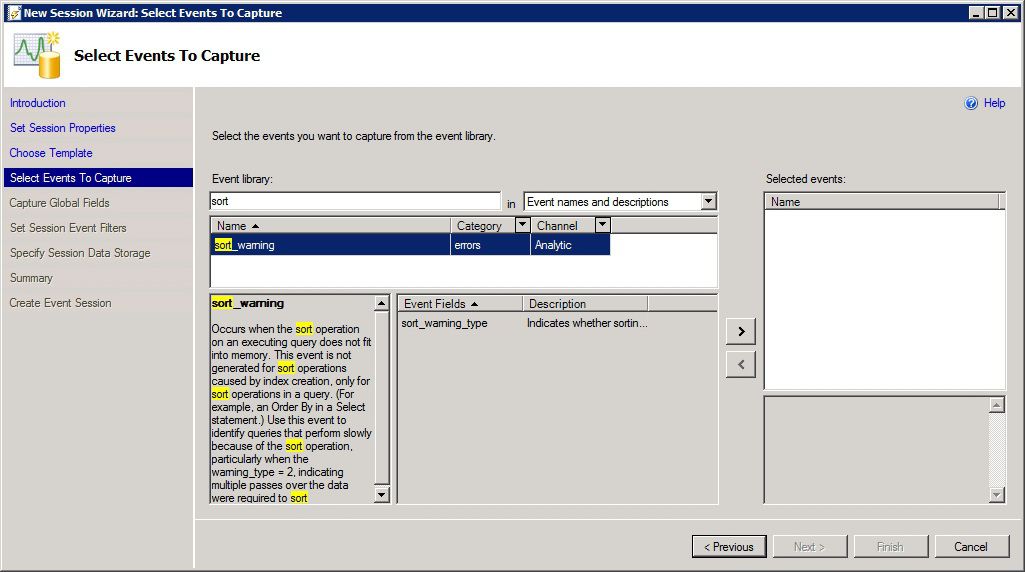This screenshot has height=572, width=1025.
Task: Click the Name column sort header in the event library
Action: [330, 226]
